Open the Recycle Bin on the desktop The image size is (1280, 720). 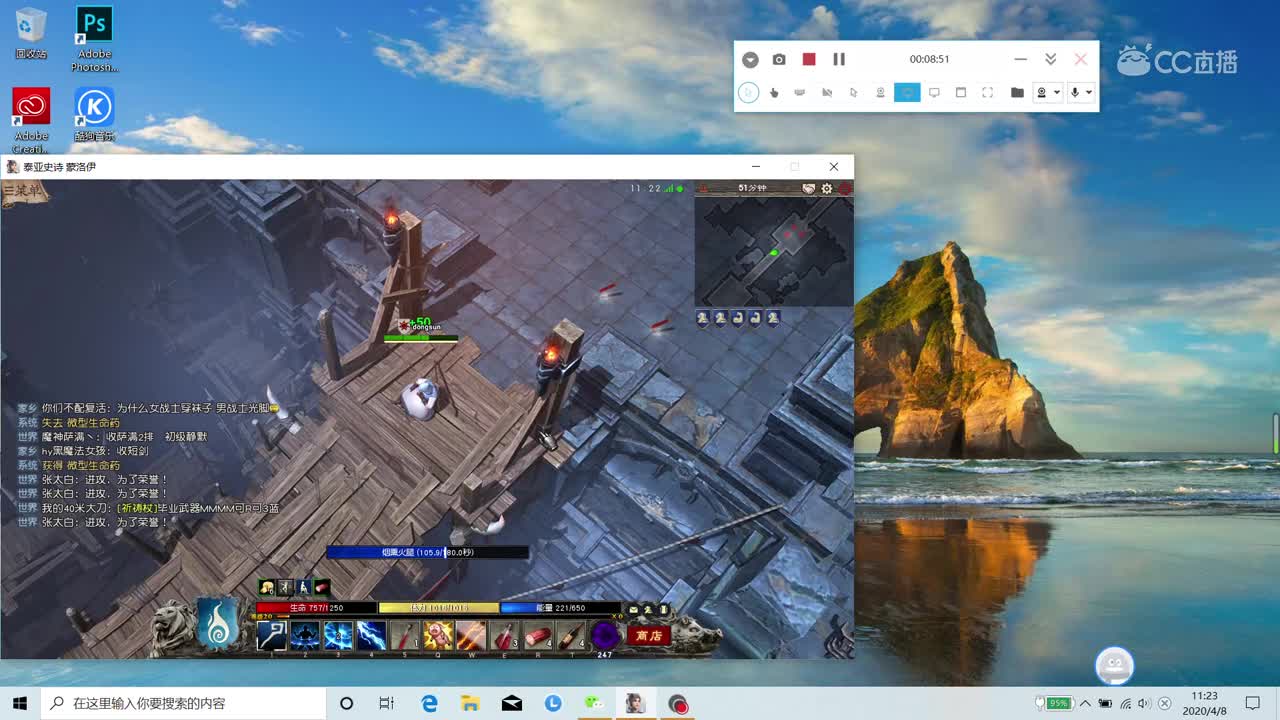coord(31,34)
